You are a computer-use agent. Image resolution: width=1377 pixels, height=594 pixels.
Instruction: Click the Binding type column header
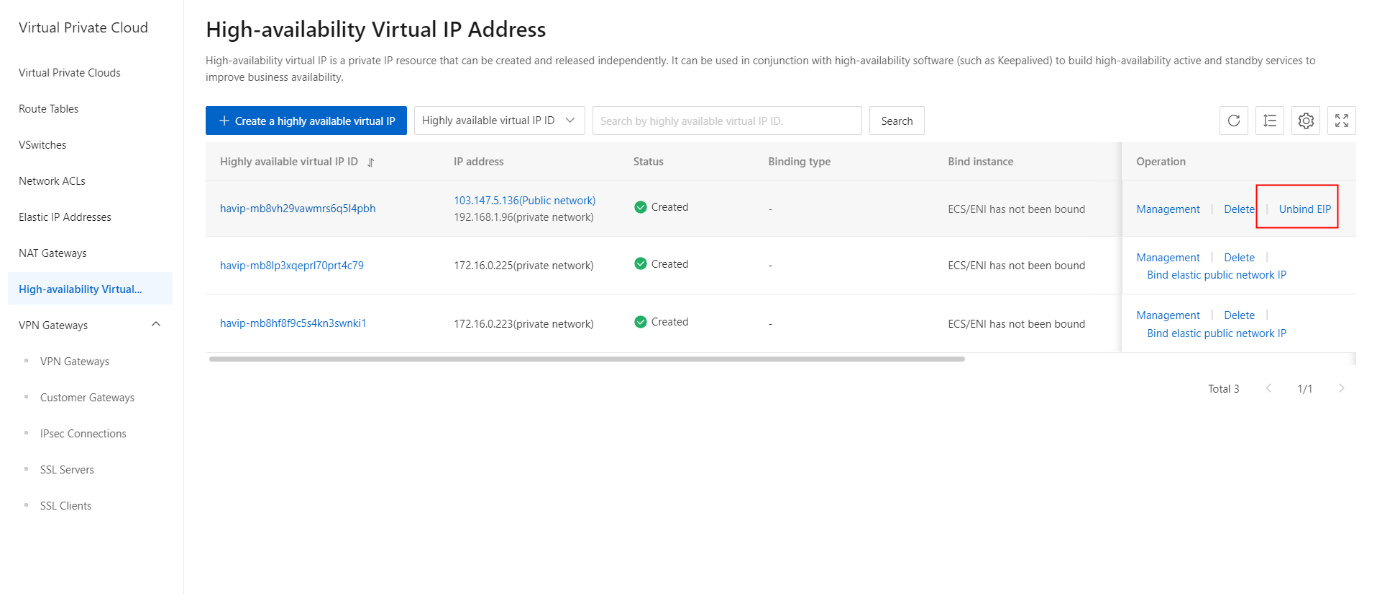pos(799,161)
